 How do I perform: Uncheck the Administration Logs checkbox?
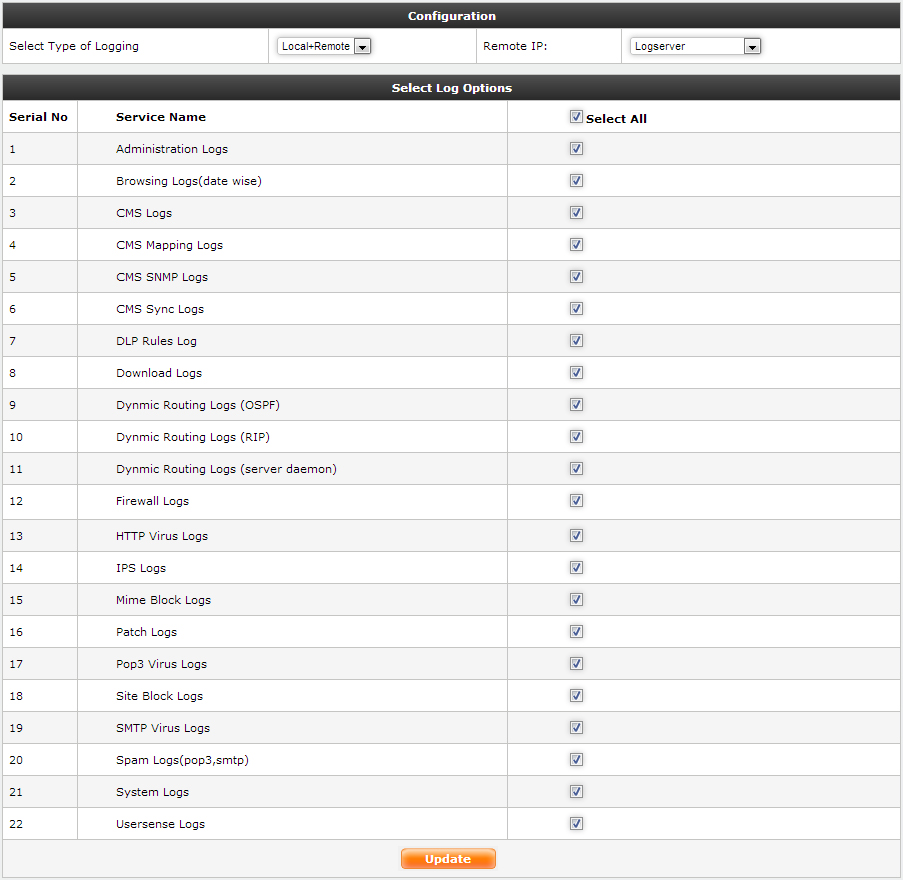coord(576,149)
